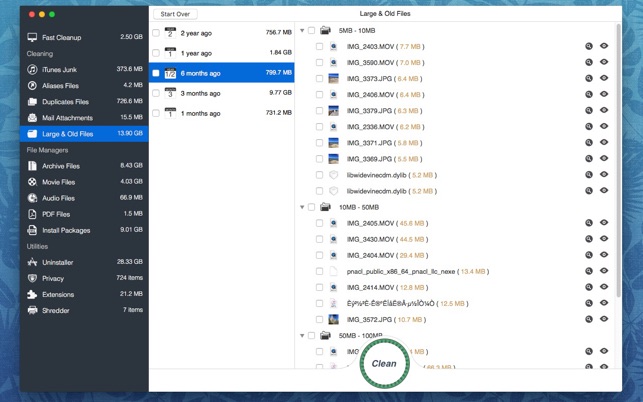Select the 5MB - 10MB group checkbox

[312, 31]
